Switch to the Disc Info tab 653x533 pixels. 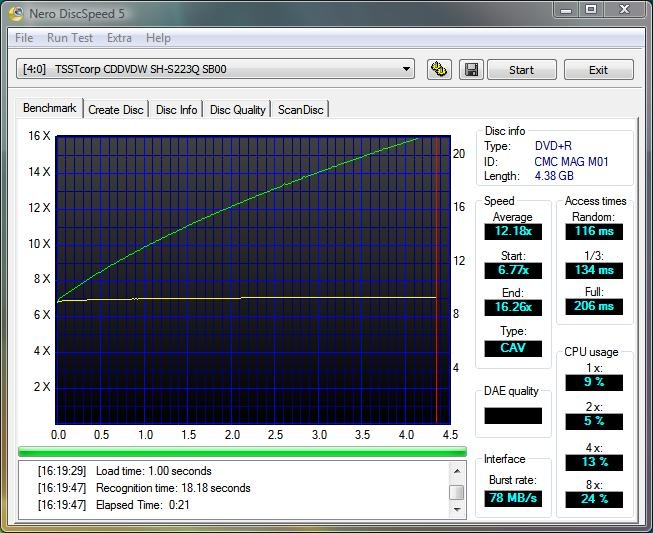point(177,110)
